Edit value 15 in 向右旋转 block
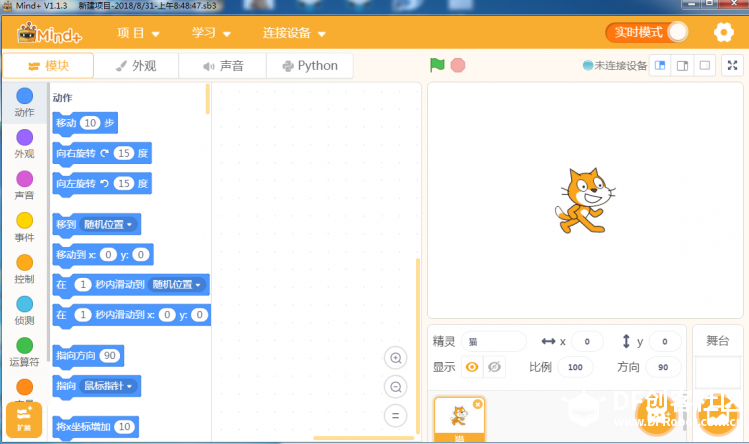 (x=124, y=153)
